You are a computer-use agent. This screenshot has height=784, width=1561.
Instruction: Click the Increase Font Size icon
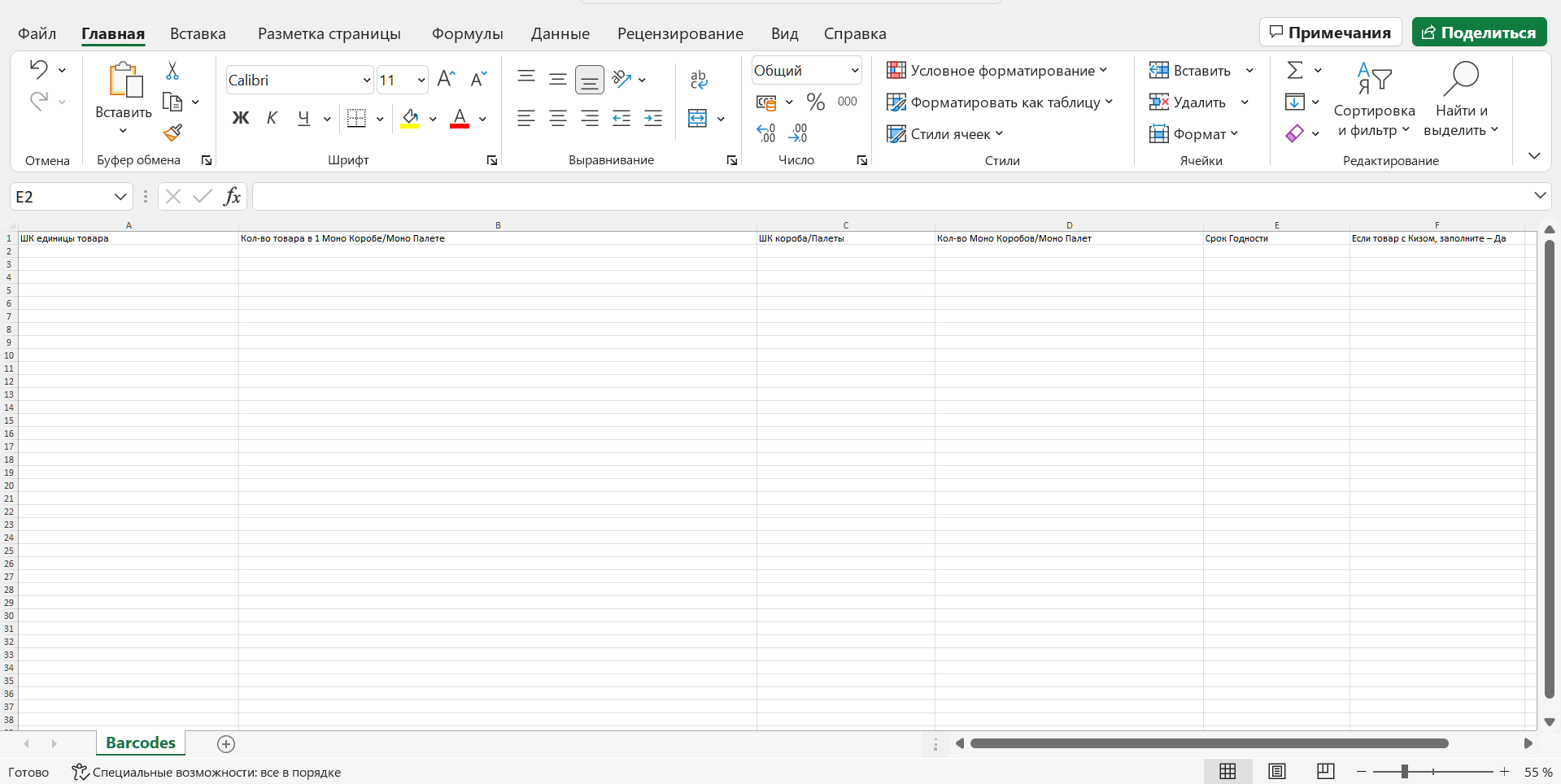click(446, 79)
